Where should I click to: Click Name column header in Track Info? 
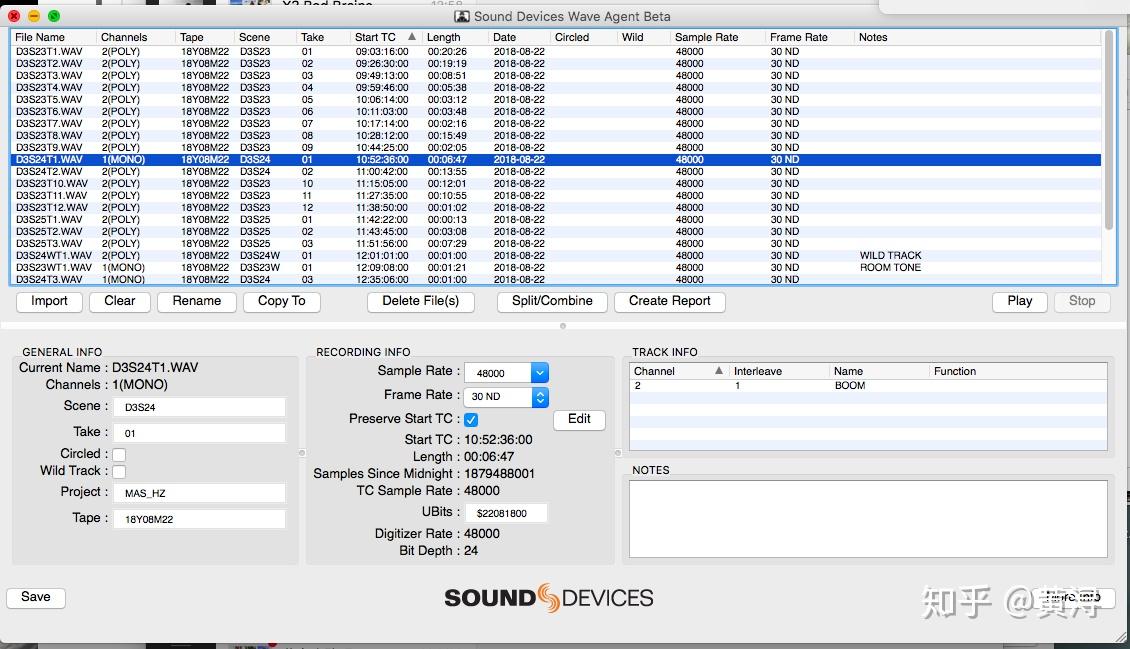tap(879, 371)
